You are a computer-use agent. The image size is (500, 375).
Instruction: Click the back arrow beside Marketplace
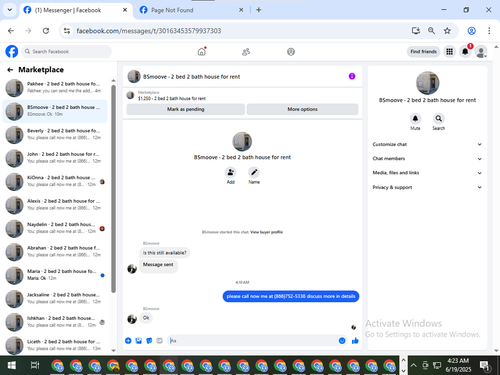(10, 70)
